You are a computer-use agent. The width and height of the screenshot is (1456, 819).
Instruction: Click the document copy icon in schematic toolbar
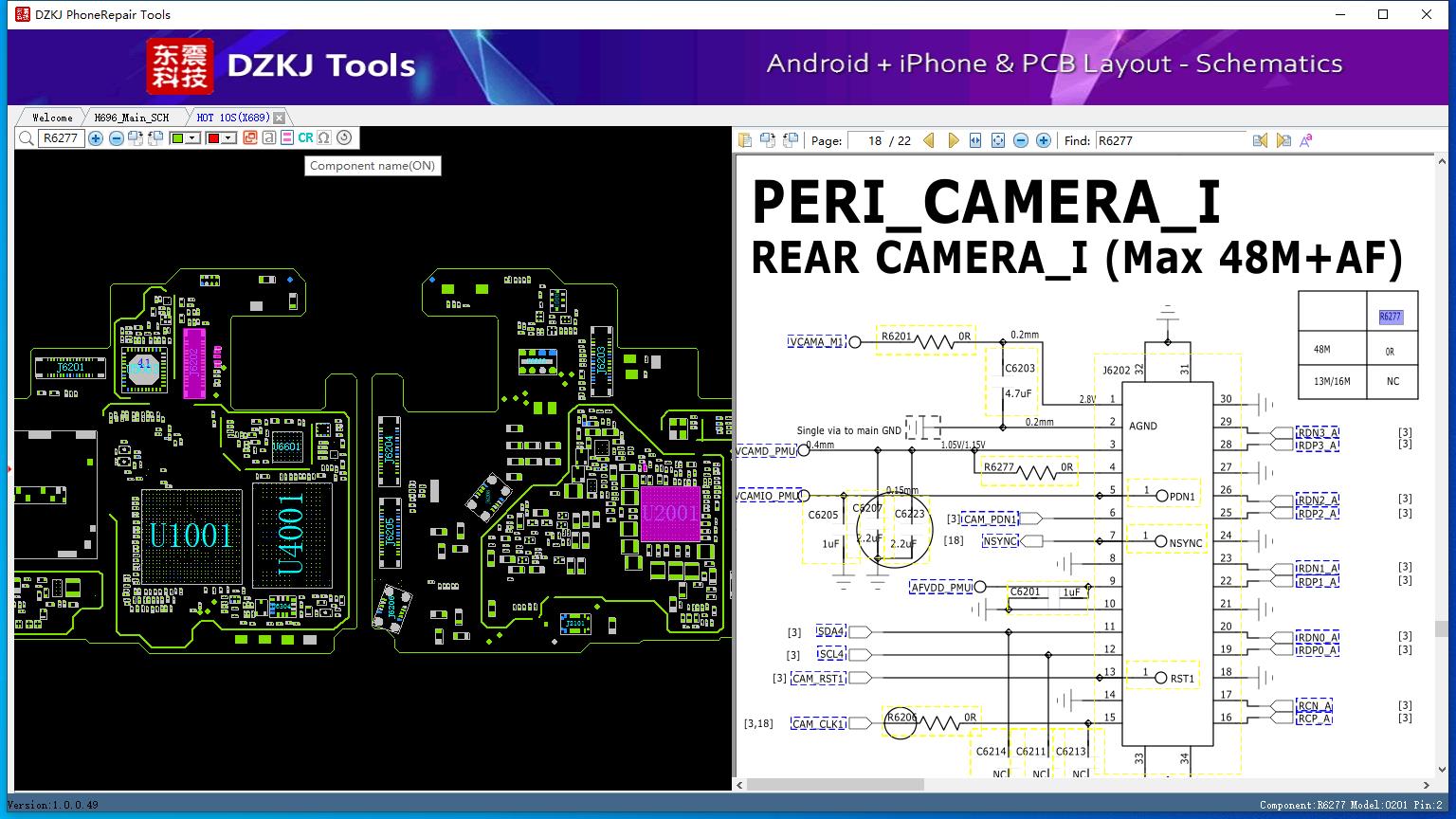point(745,140)
